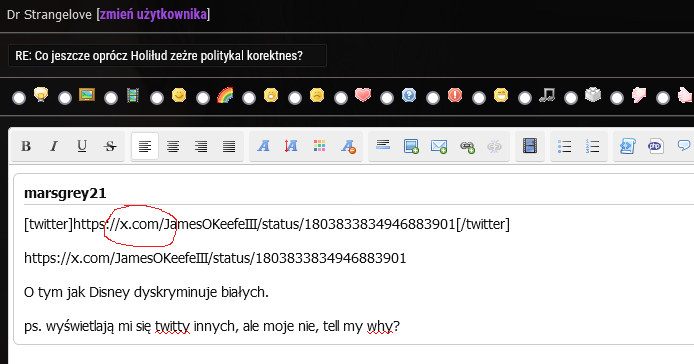Align text right in editor
This screenshot has width=694, height=364.
pyautogui.click(x=201, y=146)
